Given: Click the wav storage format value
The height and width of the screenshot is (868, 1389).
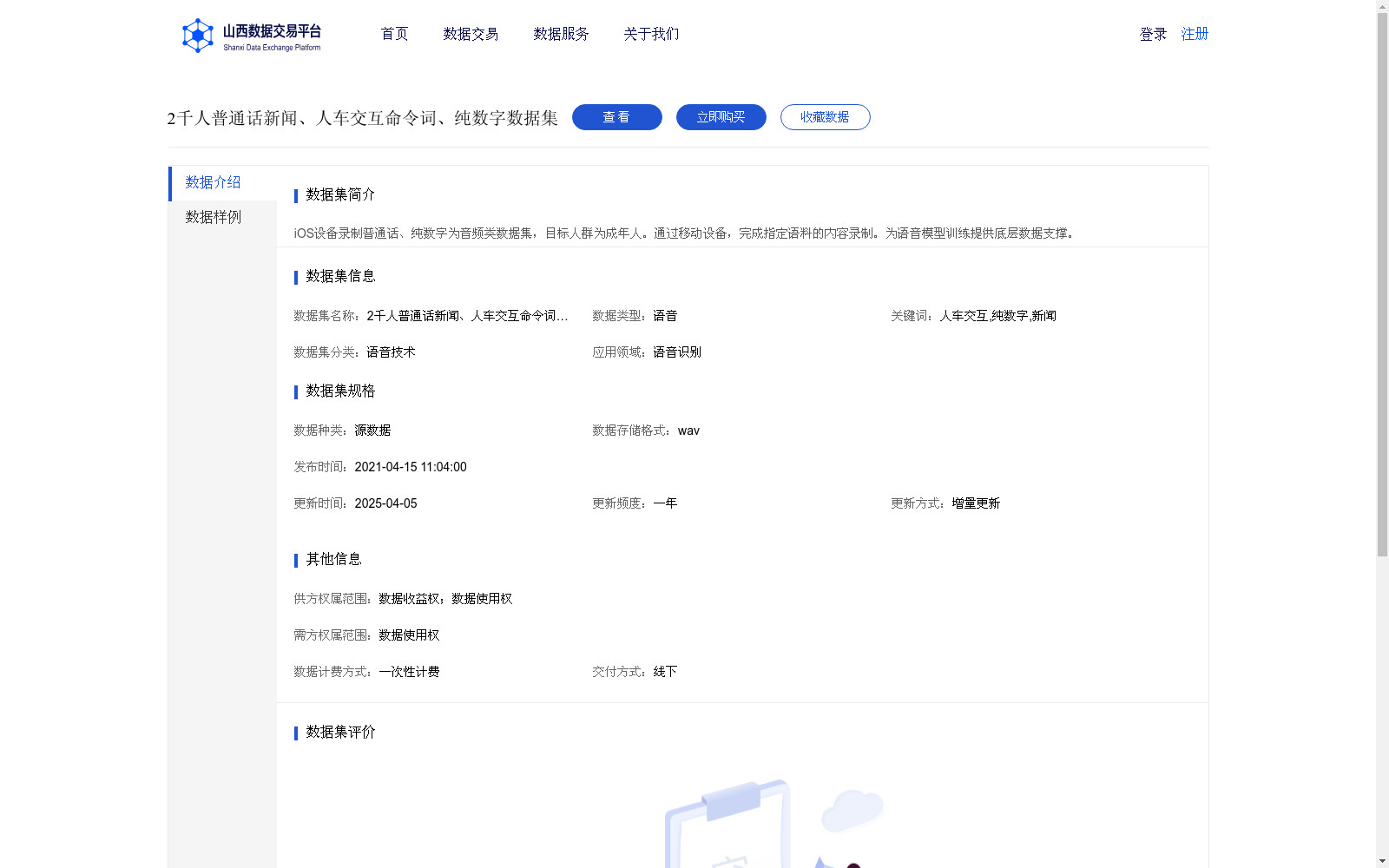Looking at the screenshot, I should point(688,431).
